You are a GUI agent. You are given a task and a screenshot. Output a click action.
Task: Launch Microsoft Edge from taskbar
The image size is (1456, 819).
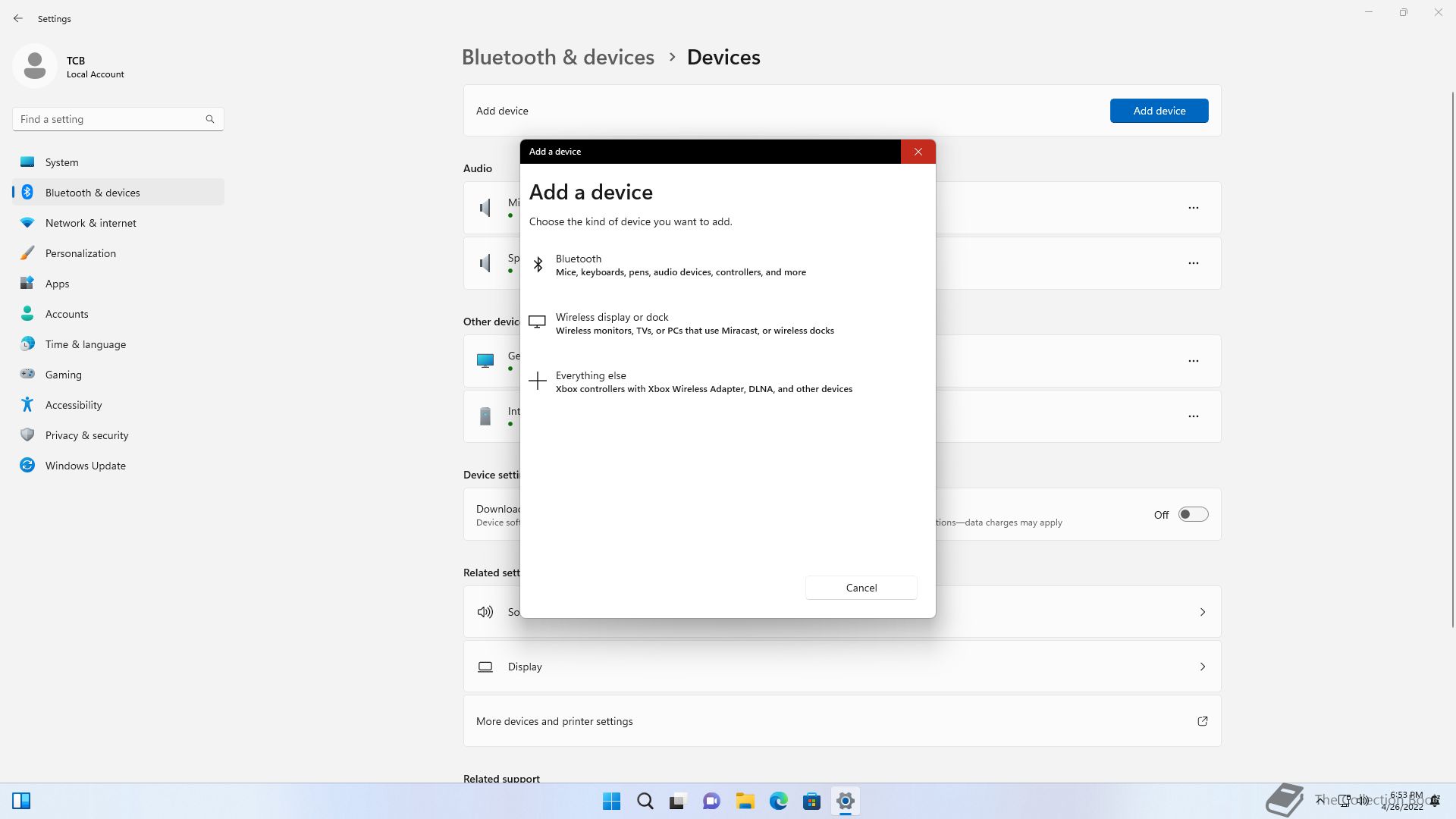tap(778, 801)
